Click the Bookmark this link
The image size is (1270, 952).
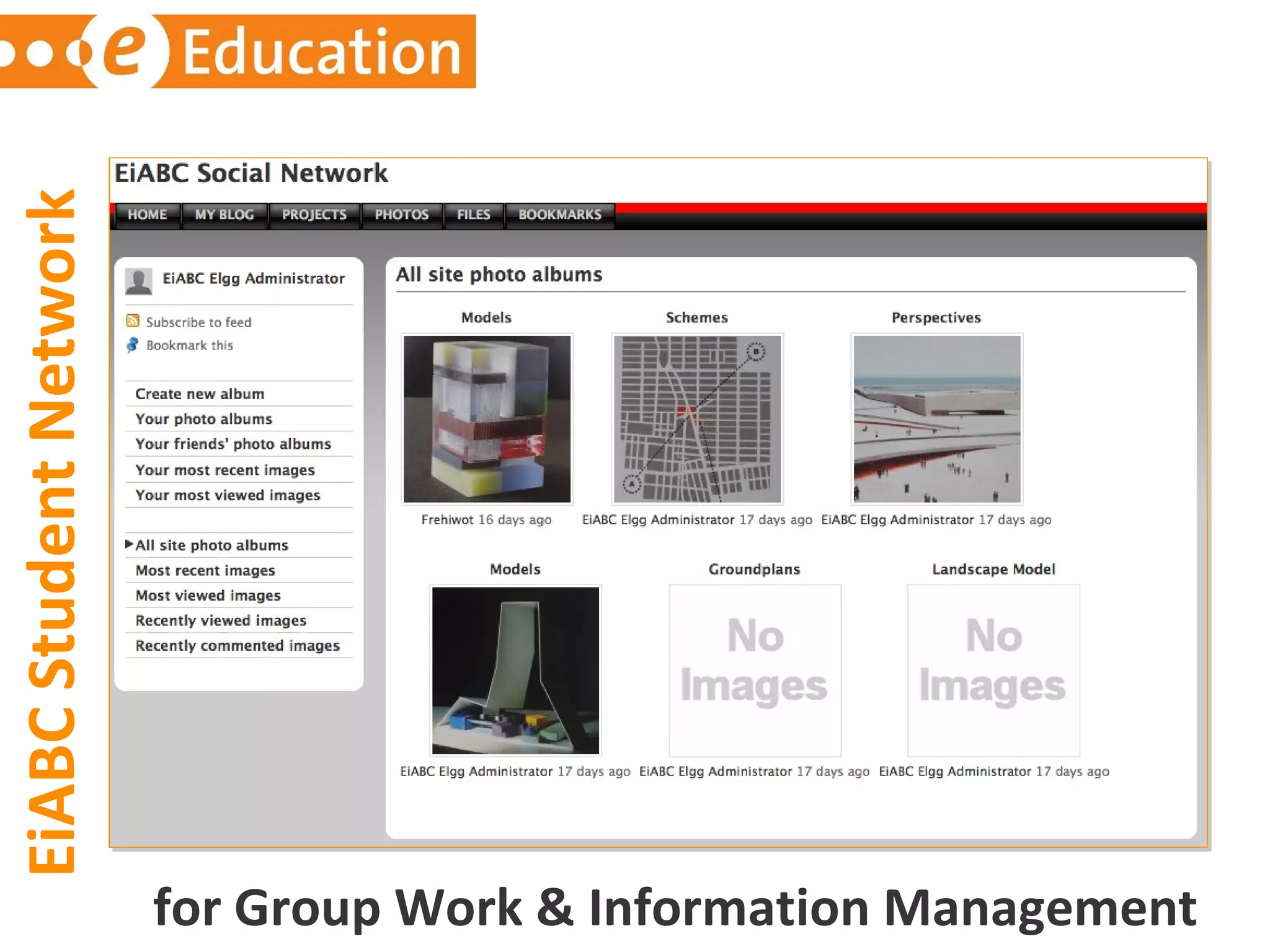pyautogui.click(x=190, y=345)
